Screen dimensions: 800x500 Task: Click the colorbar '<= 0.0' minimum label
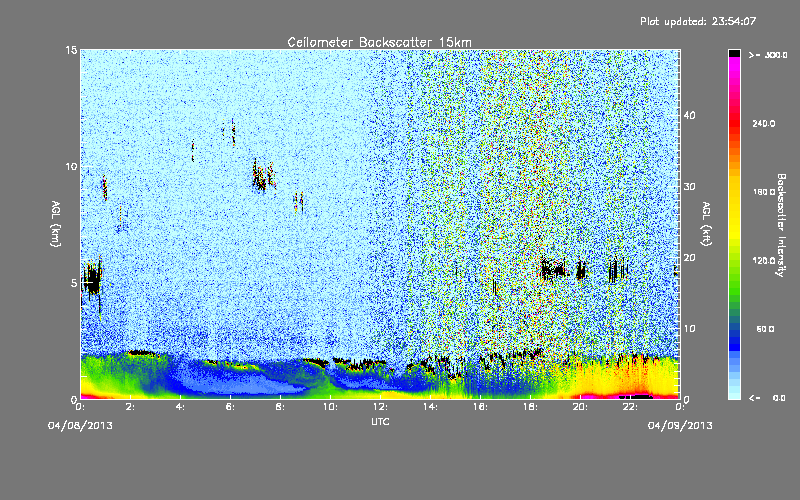(767, 397)
